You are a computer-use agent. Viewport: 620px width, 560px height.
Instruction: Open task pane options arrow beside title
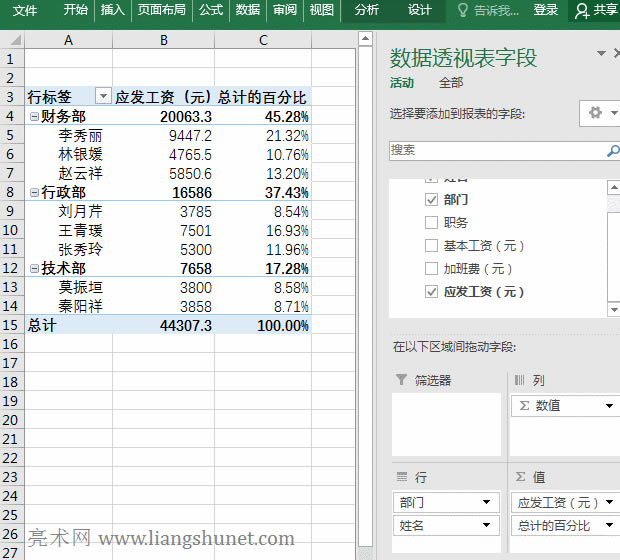coord(600,54)
